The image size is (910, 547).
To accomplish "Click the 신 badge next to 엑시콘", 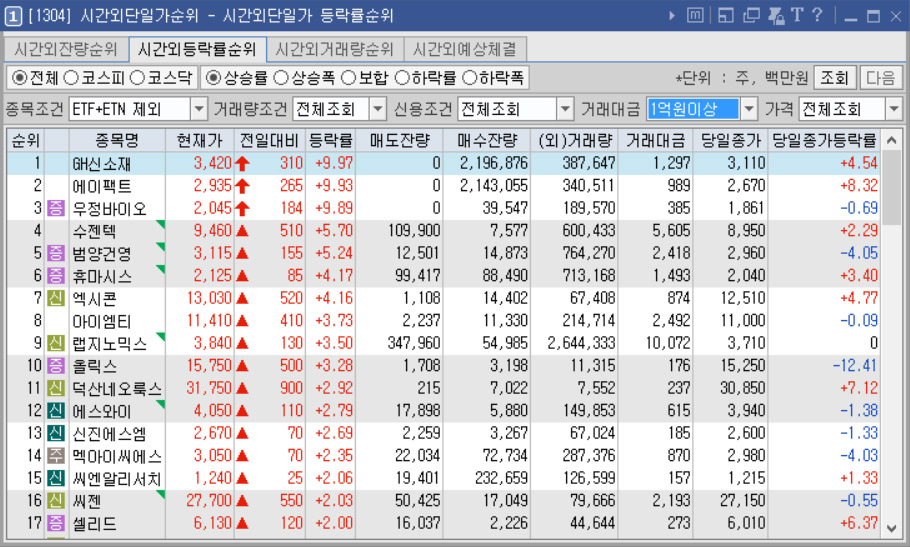I will [56, 298].
